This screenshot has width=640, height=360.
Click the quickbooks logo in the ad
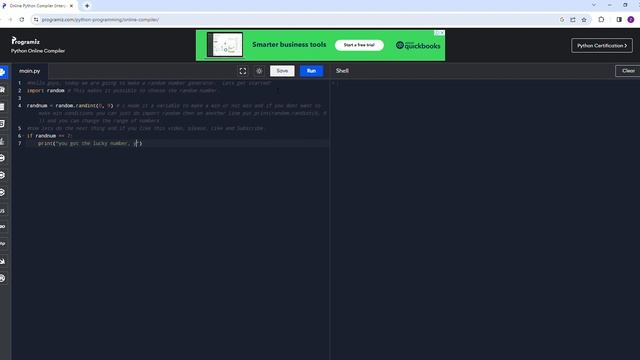pos(418,45)
